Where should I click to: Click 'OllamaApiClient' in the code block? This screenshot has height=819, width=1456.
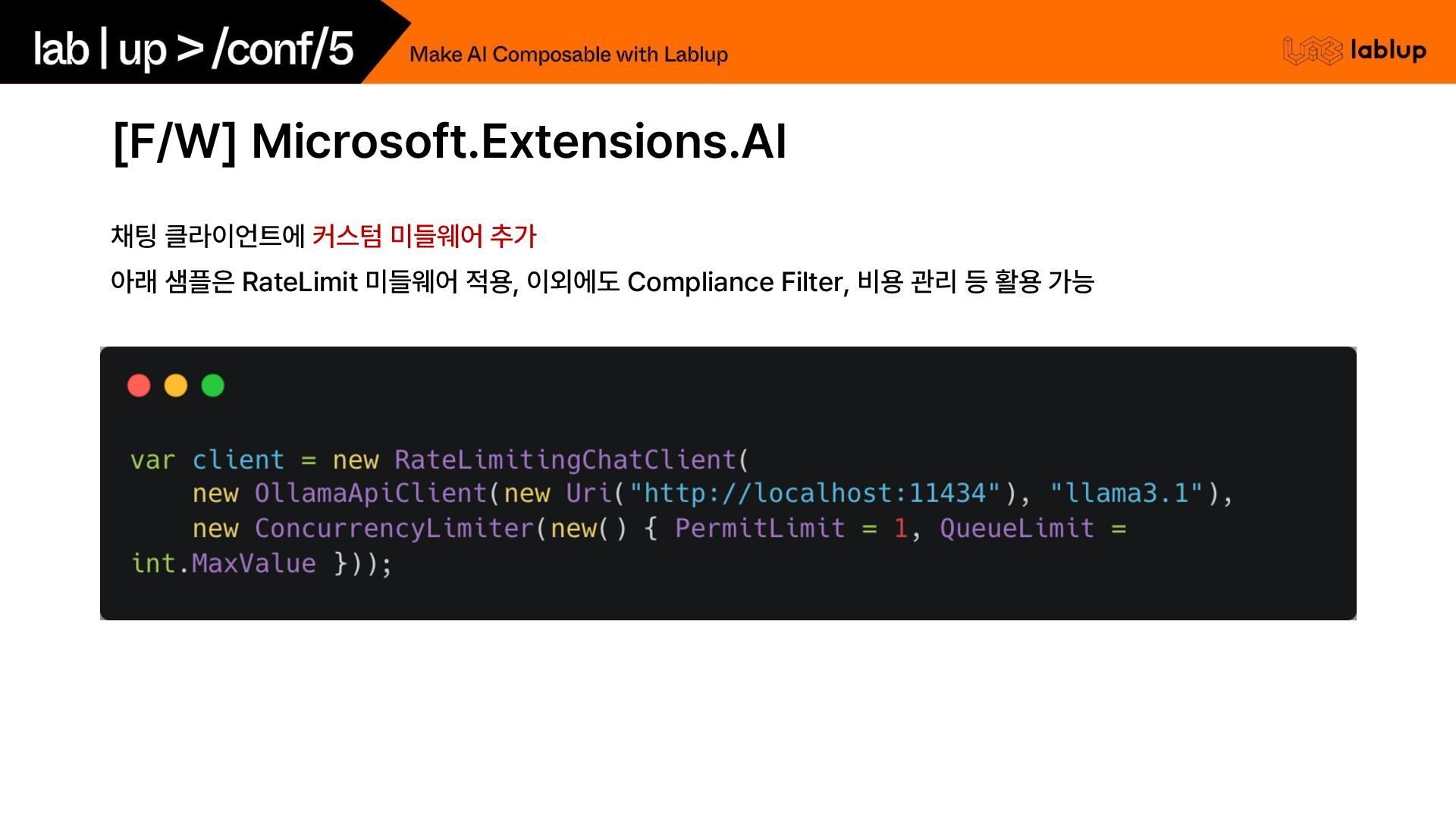click(371, 494)
